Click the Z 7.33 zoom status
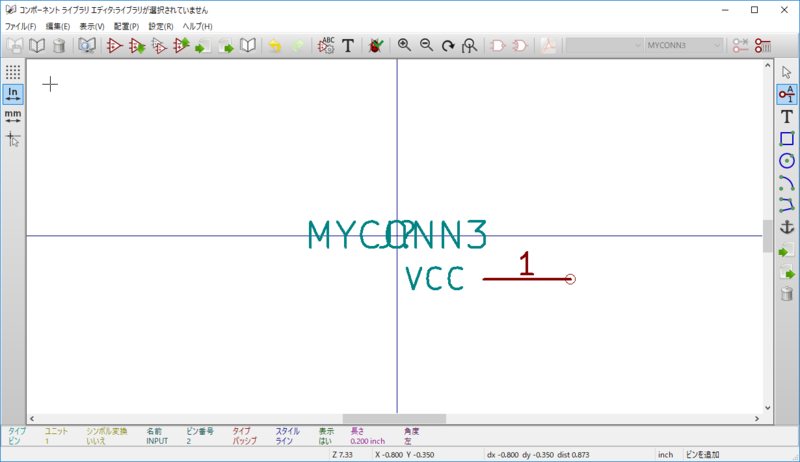The height and width of the screenshot is (462, 800). pos(342,454)
